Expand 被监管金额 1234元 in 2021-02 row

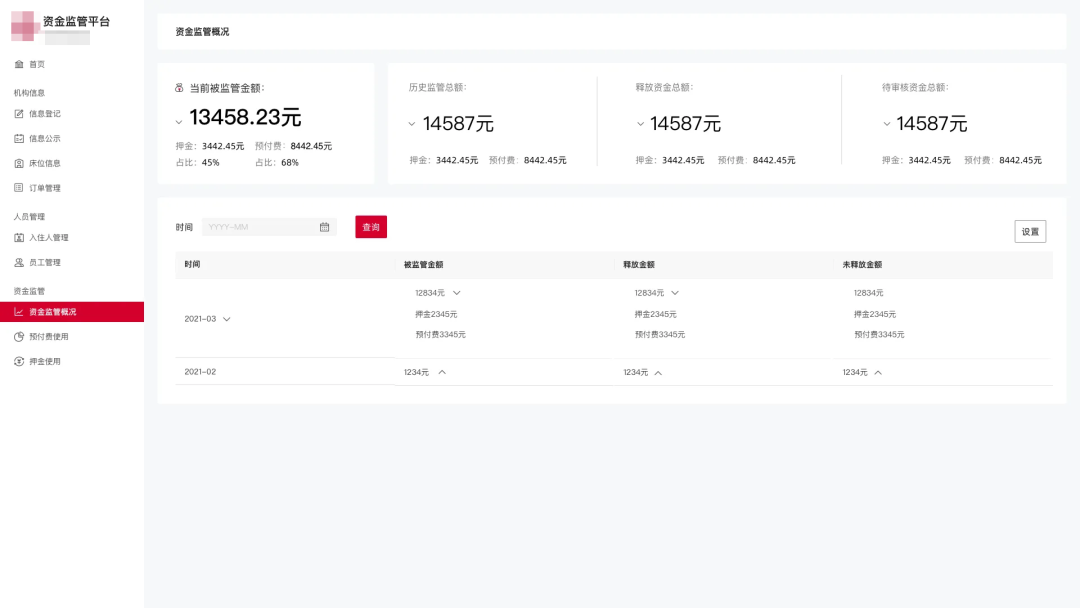[442, 372]
